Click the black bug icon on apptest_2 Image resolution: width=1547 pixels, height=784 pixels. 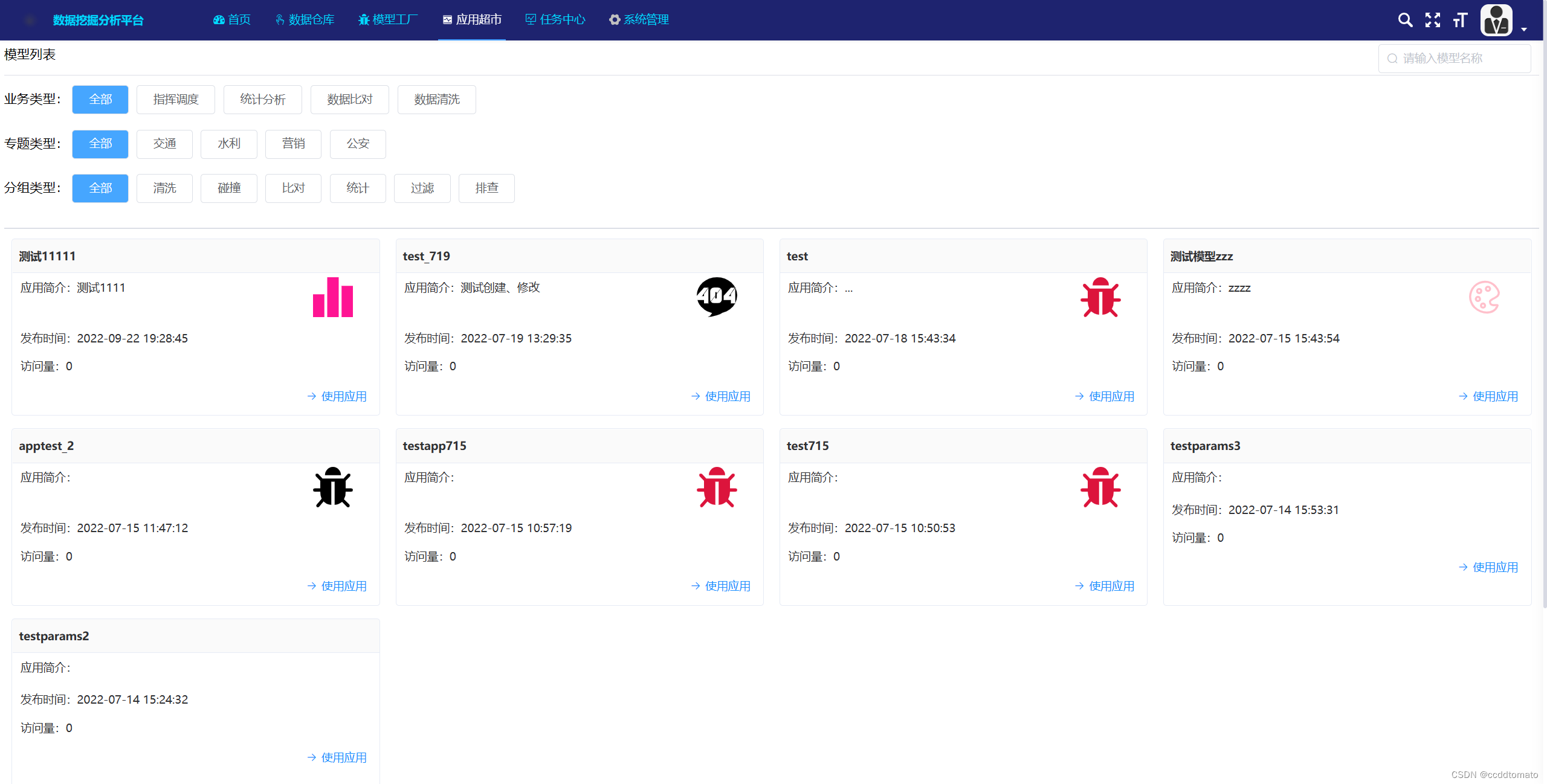tap(332, 487)
